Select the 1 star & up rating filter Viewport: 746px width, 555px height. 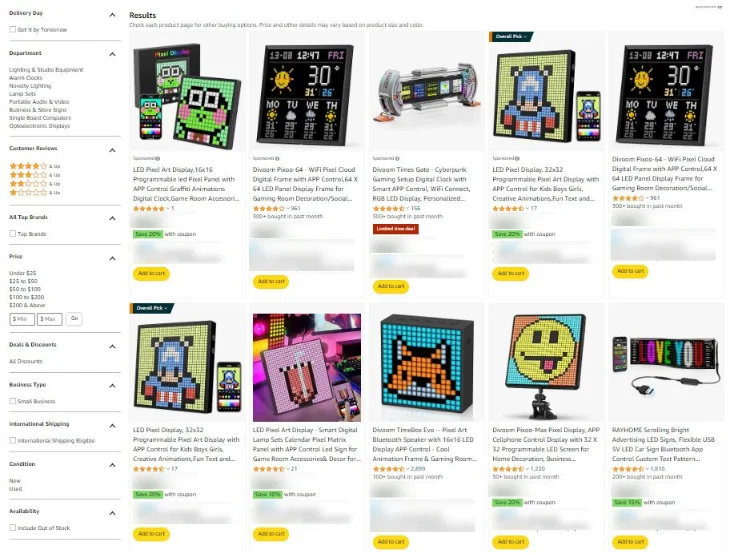click(34, 193)
